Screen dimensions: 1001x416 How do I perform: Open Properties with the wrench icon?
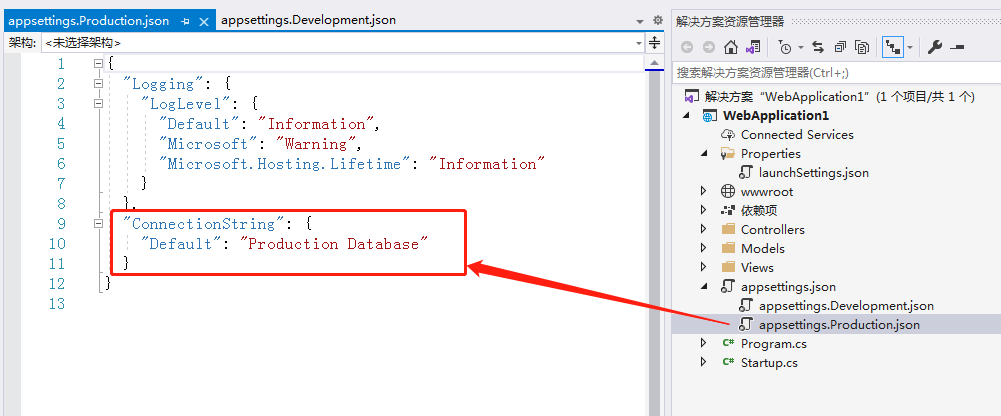click(935, 47)
